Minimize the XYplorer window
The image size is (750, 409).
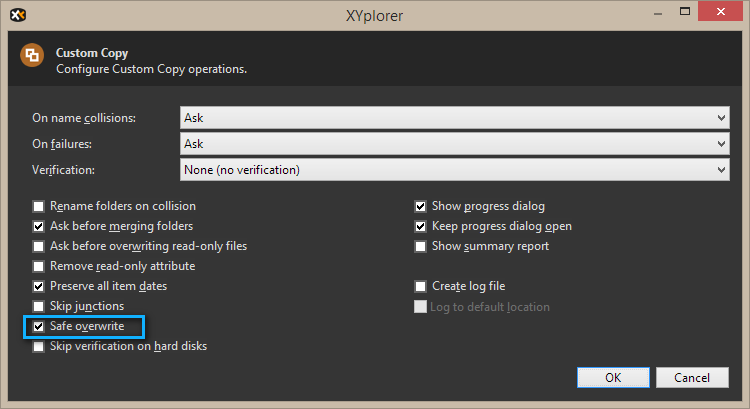click(x=658, y=13)
